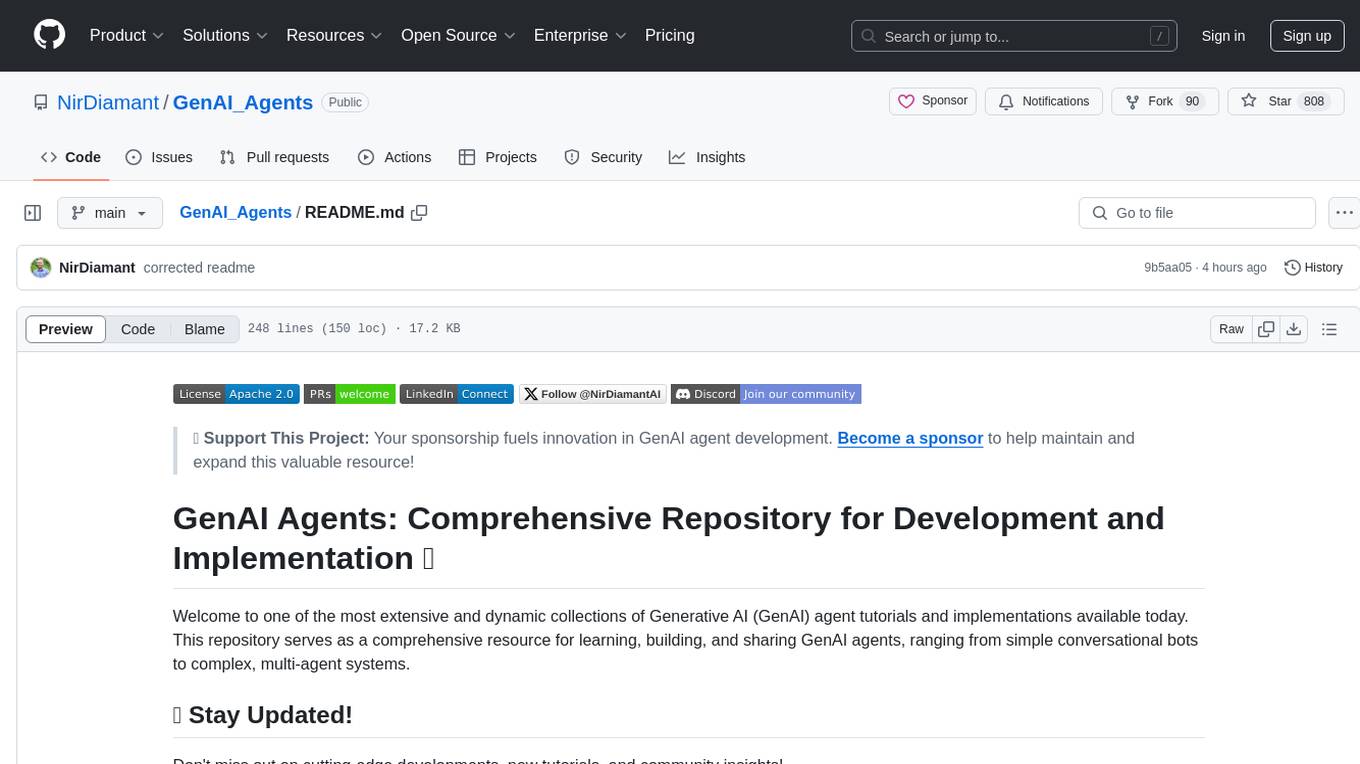This screenshot has width=1360, height=764.
Task: Open the GenAI_Agents repository link
Action: pos(243,102)
